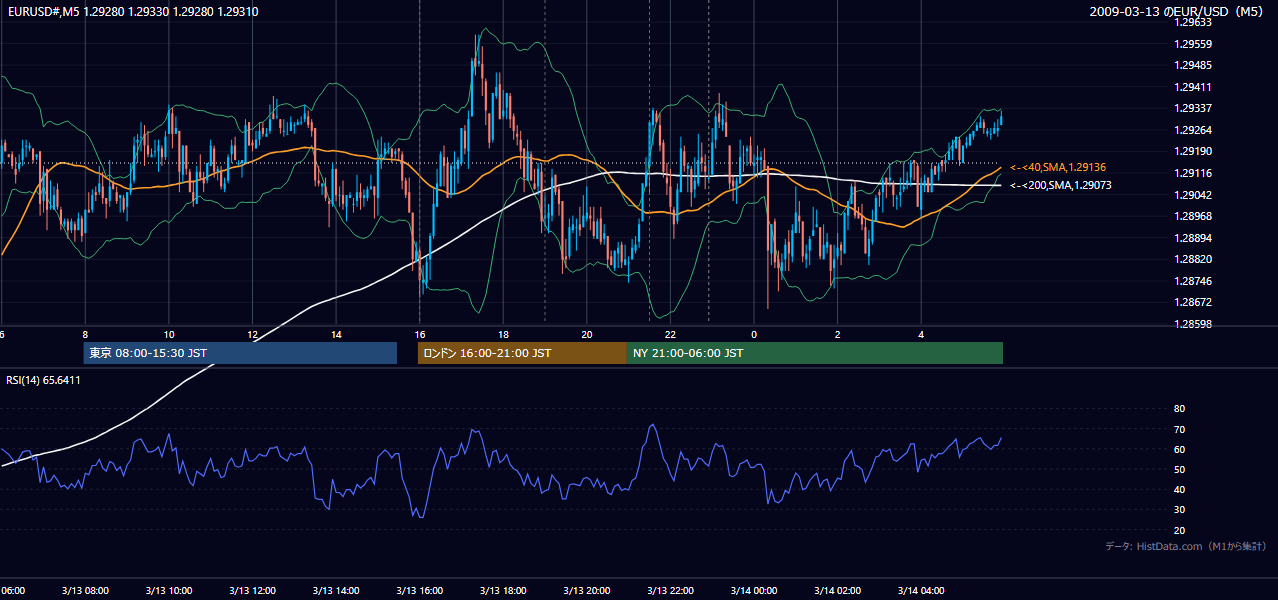Click the 3/14 02:00 time axis label
Image resolution: width=1278 pixels, height=600 pixels.
(x=837, y=590)
